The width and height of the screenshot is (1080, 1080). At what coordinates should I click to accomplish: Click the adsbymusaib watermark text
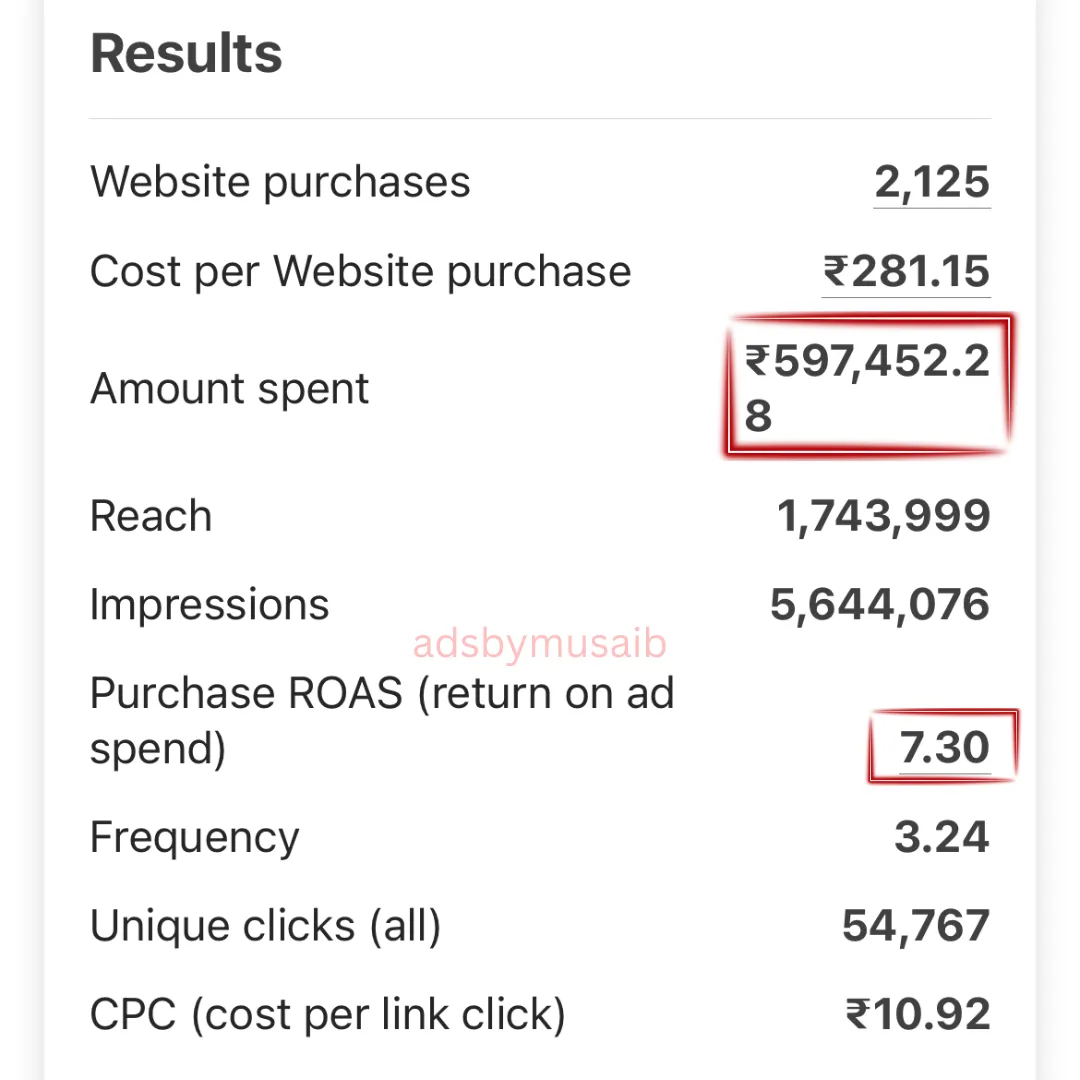[539, 645]
